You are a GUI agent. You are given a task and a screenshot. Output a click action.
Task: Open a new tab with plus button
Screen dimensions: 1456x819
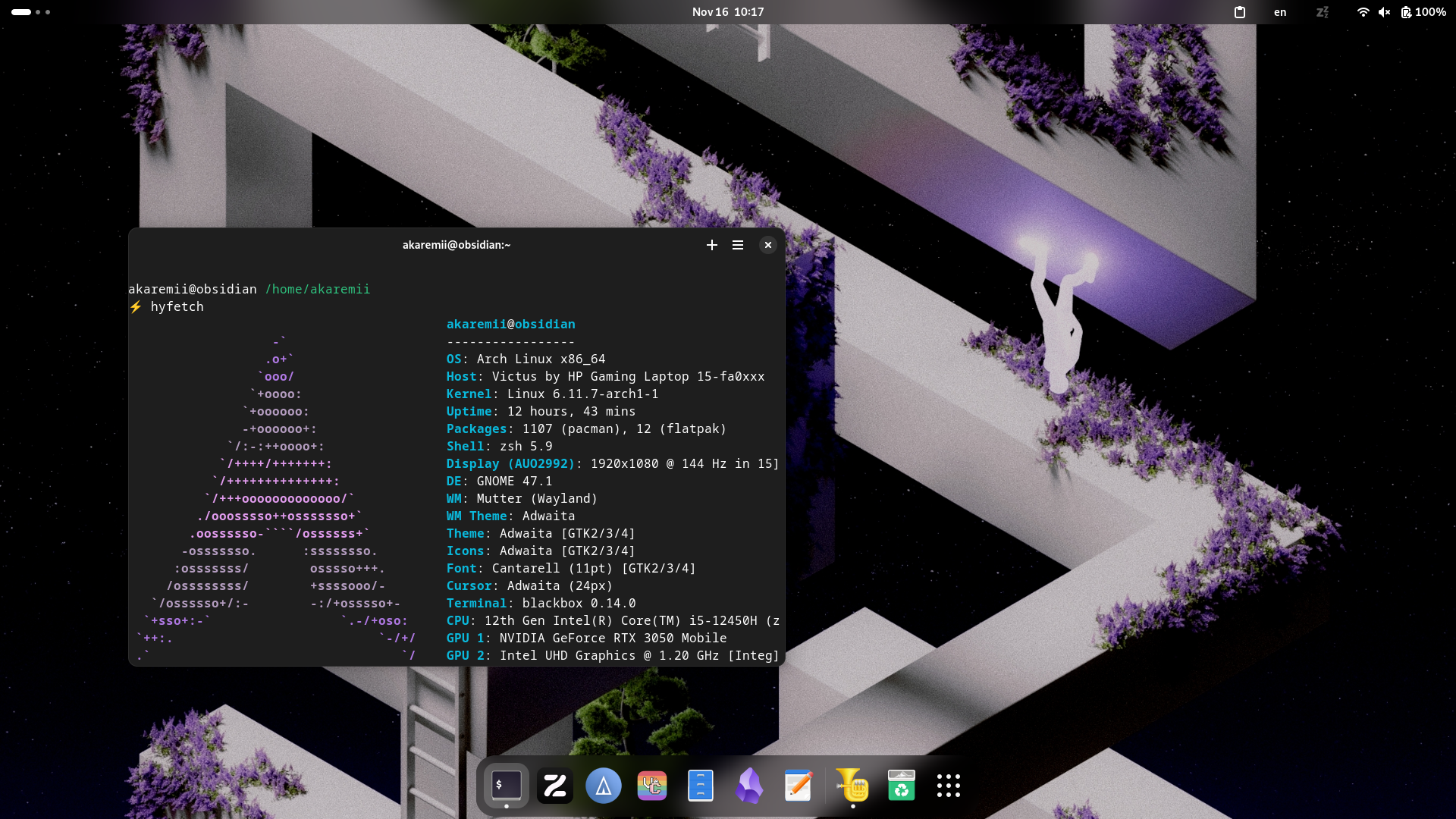coord(711,245)
